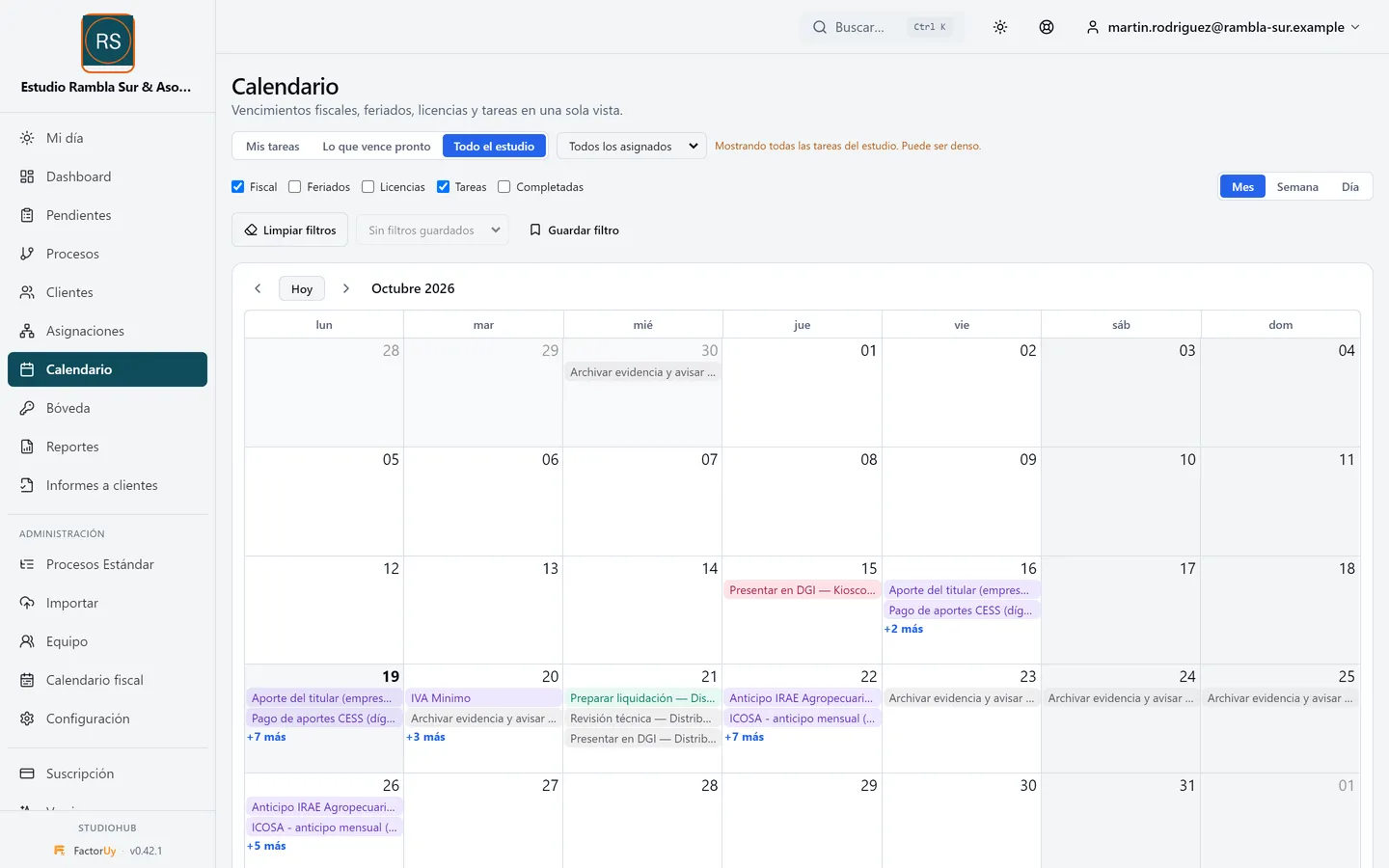
Task: Open Archivar evidencia event on day 24
Action: pos(1121,698)
